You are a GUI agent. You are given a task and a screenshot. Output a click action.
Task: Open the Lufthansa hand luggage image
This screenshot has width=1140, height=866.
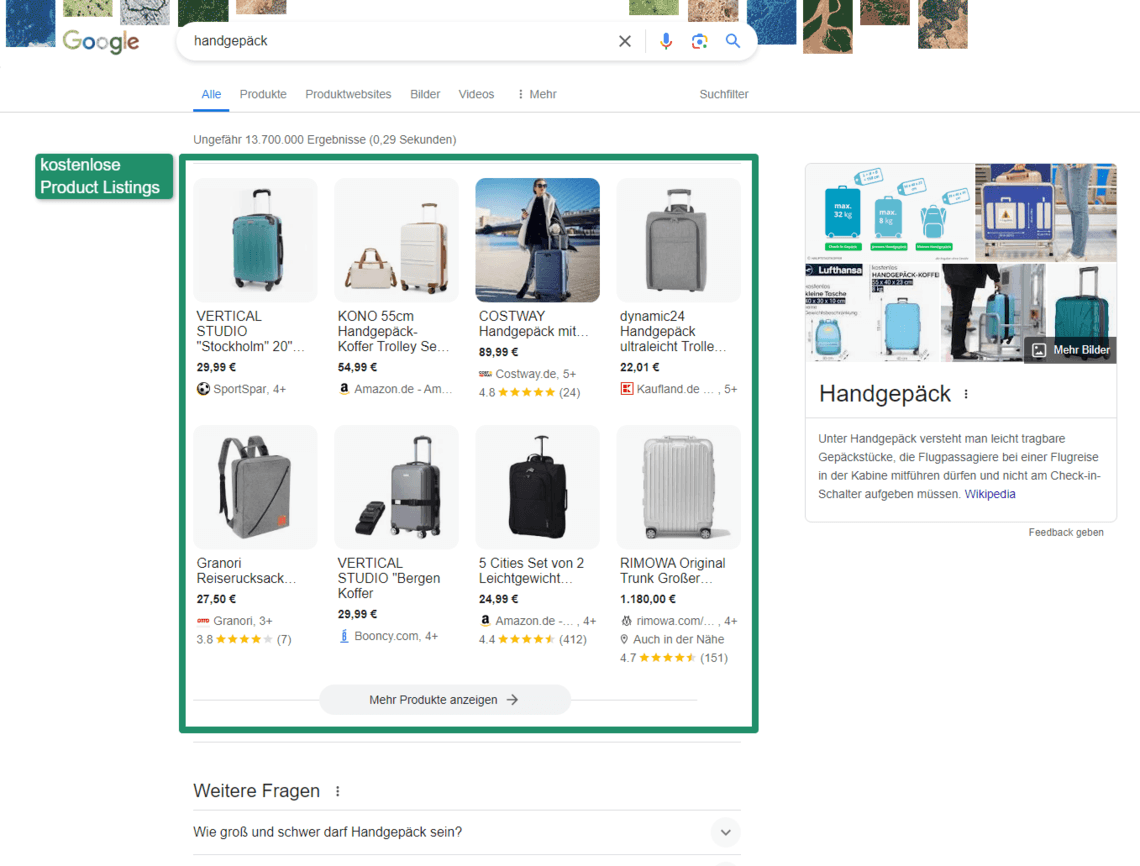tap(872, 313)
